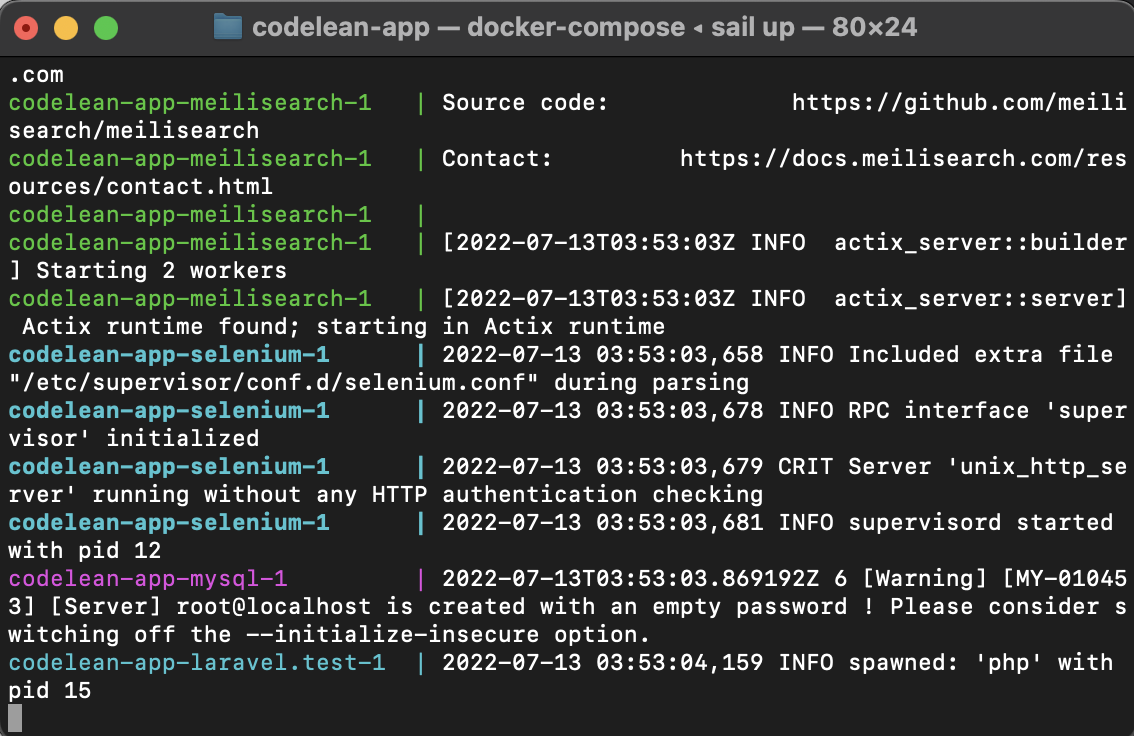The height and width of the screenshot is (736, 1134).
Task: Click the folder icon in title bar
Action: [228, 27]
